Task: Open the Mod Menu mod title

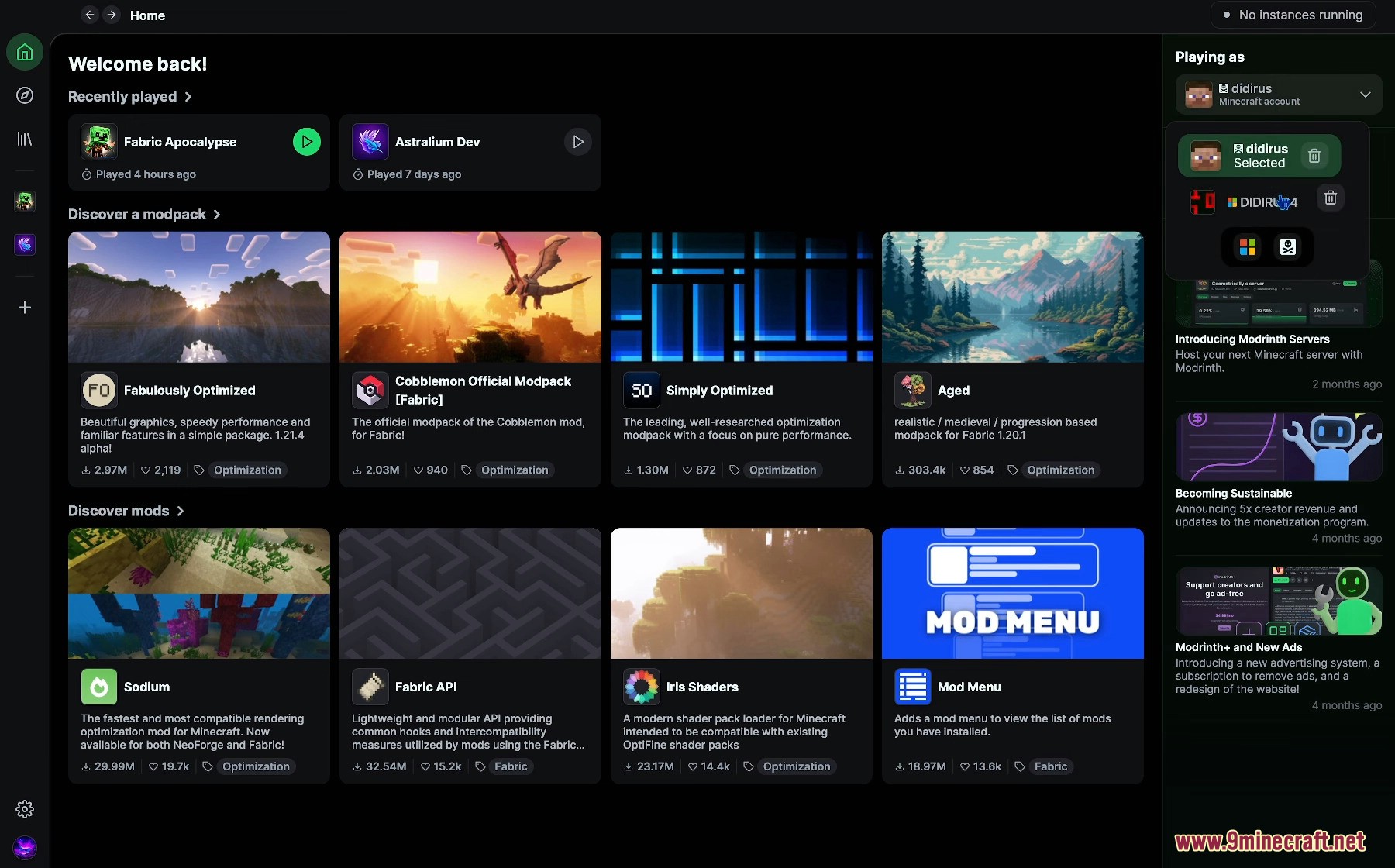Action: 969,687
